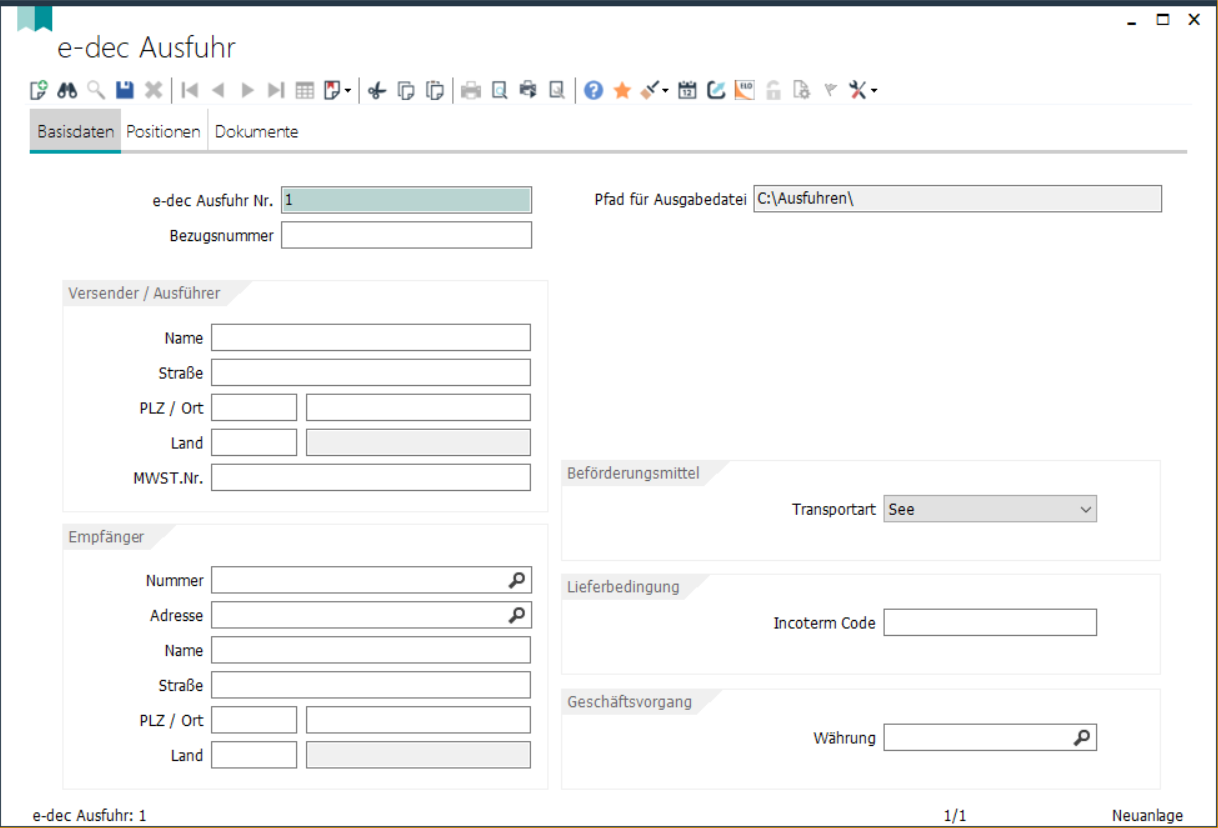1218x828 pixels.
Task: Jump to last record with the last-arrow icon
Action: pos(276,91)
